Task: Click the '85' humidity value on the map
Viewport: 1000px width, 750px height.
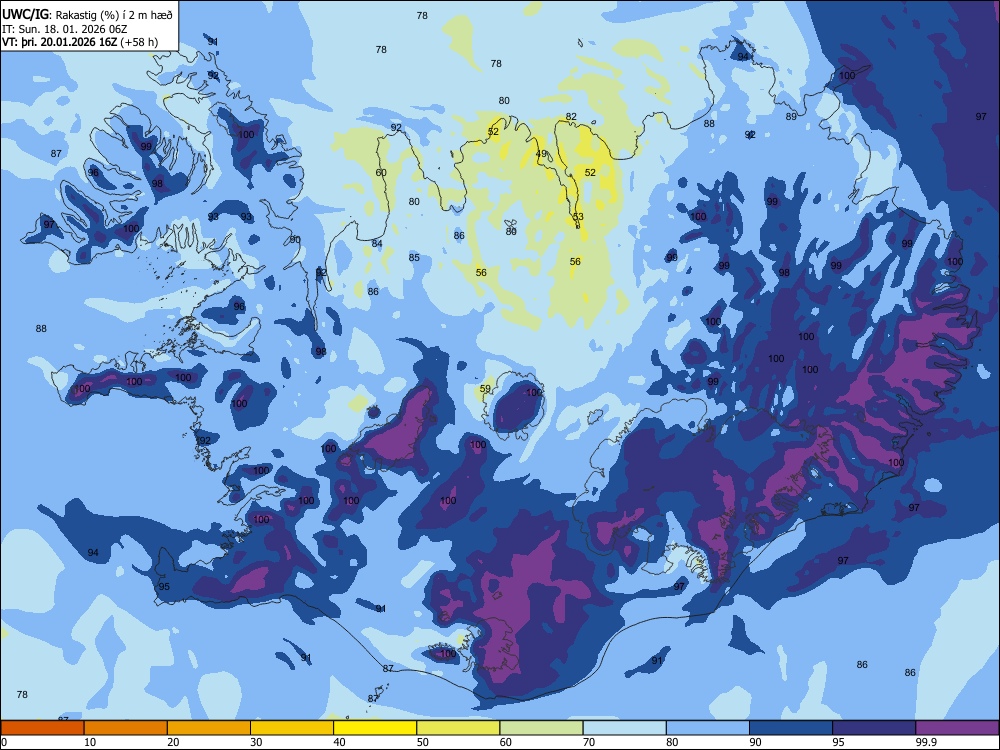Action: coord(414,258)
